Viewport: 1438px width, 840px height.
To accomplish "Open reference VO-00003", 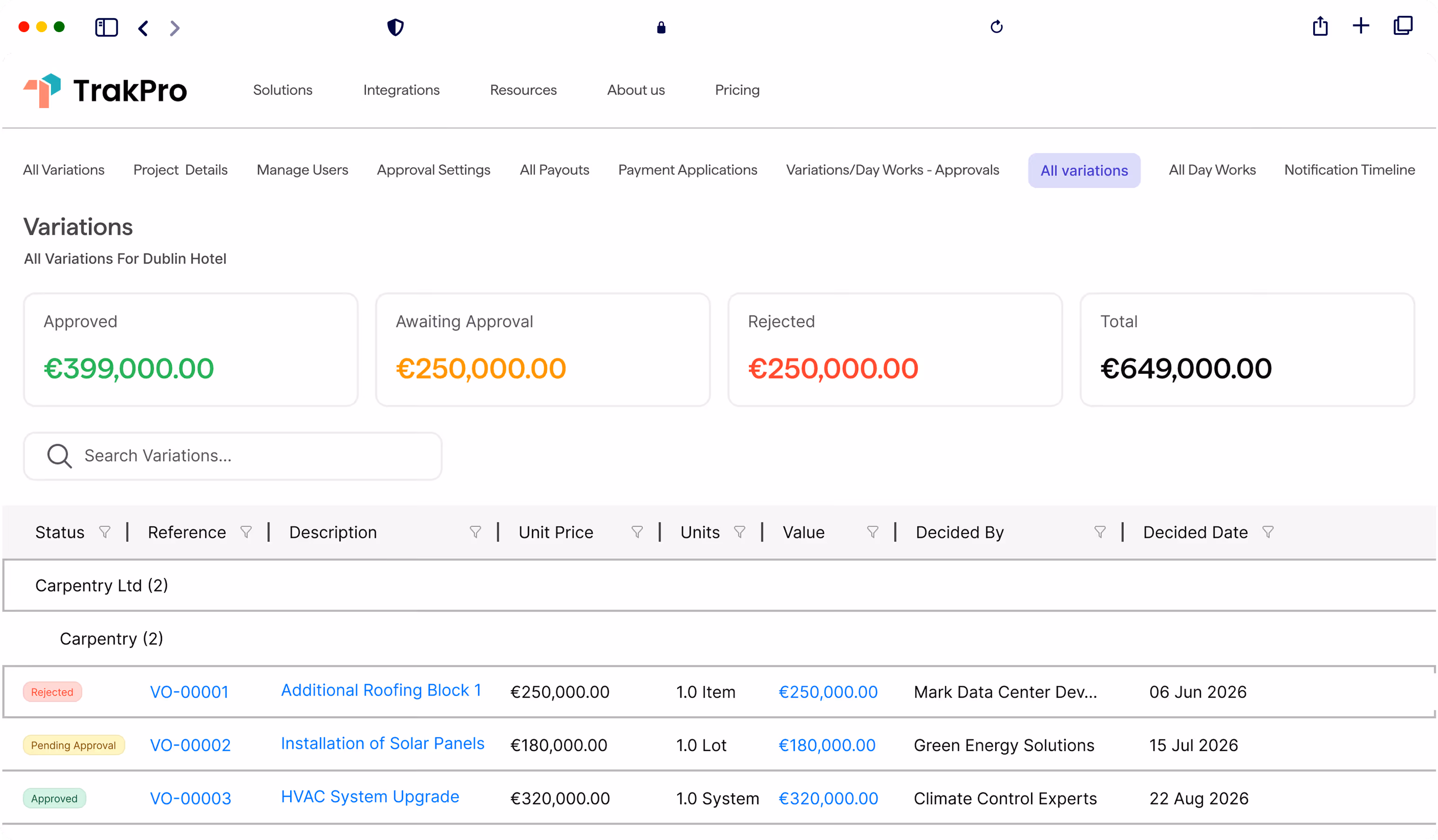I will (190, 799).
